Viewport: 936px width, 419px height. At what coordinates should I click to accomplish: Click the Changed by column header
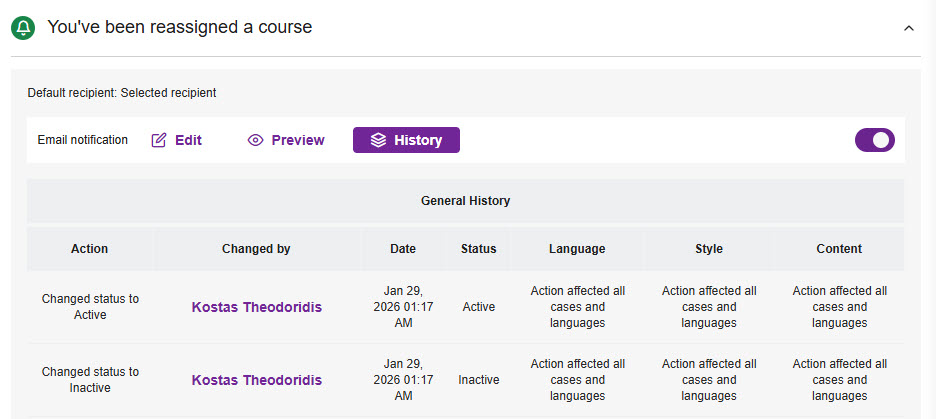tap(256, 249)
